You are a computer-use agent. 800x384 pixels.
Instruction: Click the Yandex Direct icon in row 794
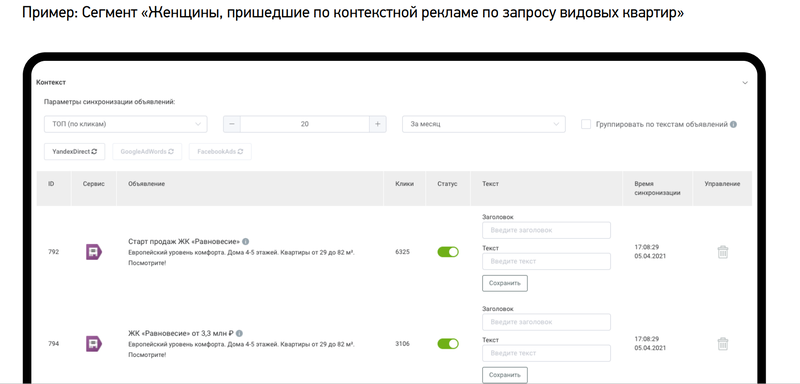94,344
